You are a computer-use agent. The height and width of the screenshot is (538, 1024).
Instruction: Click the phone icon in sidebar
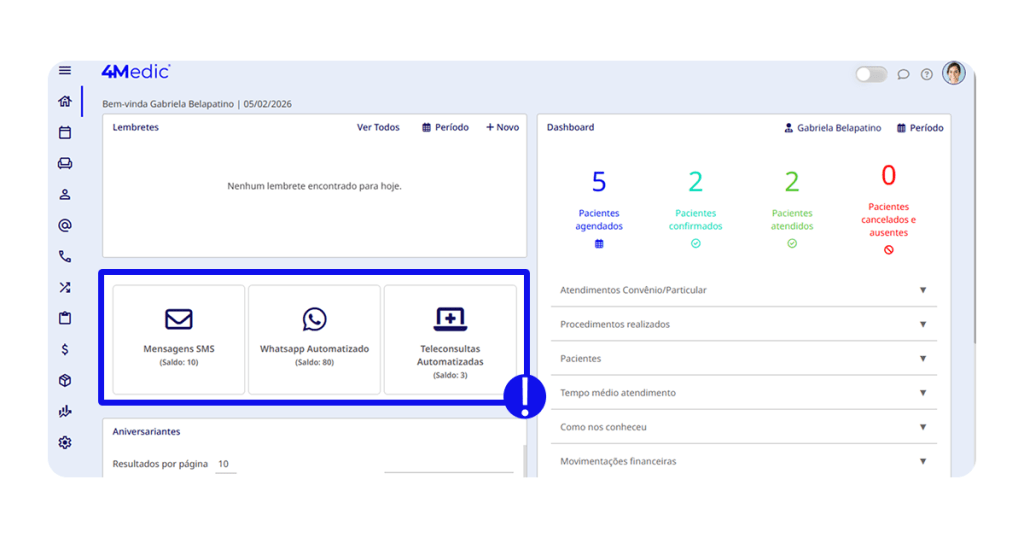tap(65, 256)
